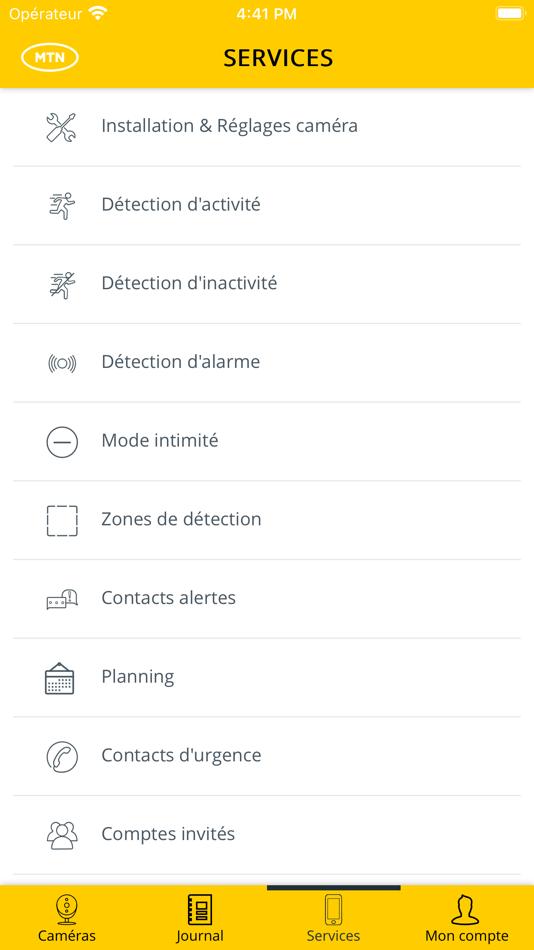Tap the crossed-out runner inactivity icon
The height and width of the screenshot is (950, 534).
[62, 284]
